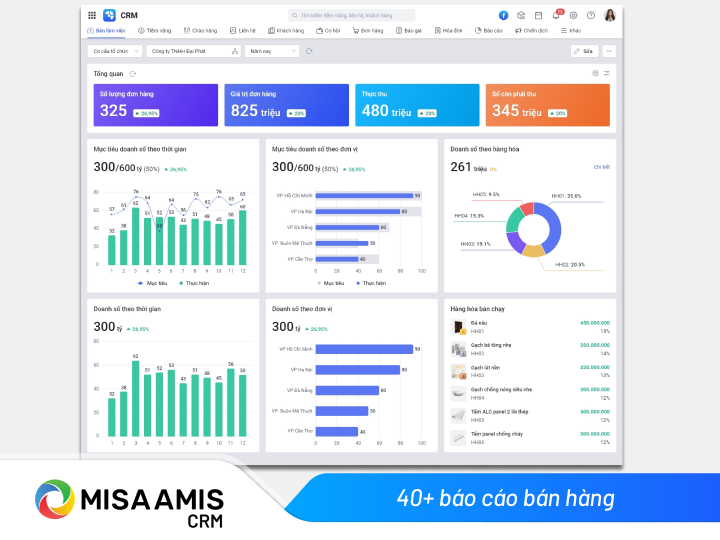Open the settings gear in top bar
720x540 pixels.
coord(574,15)
